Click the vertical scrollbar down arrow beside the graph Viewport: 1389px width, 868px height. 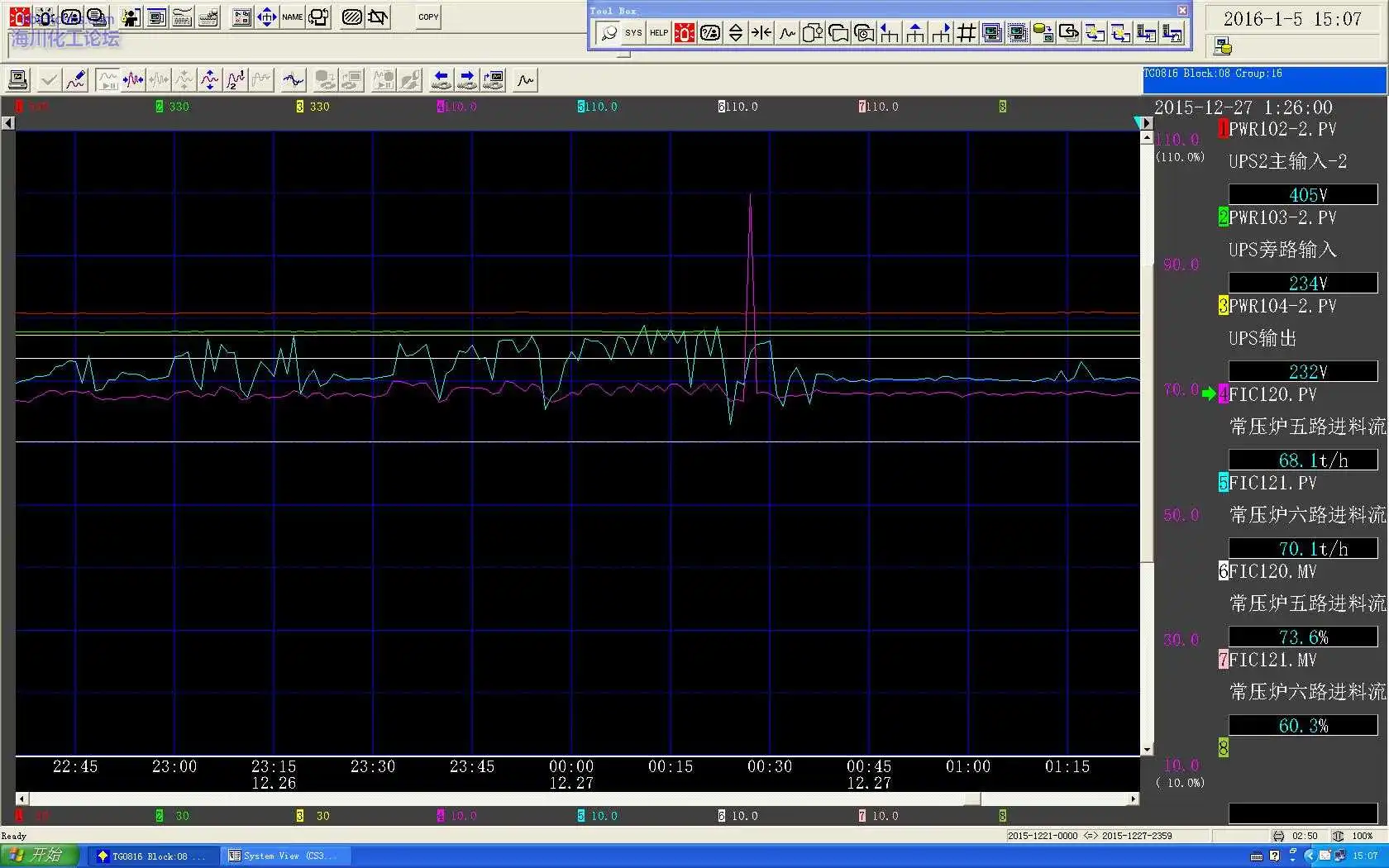point(1147,751)
